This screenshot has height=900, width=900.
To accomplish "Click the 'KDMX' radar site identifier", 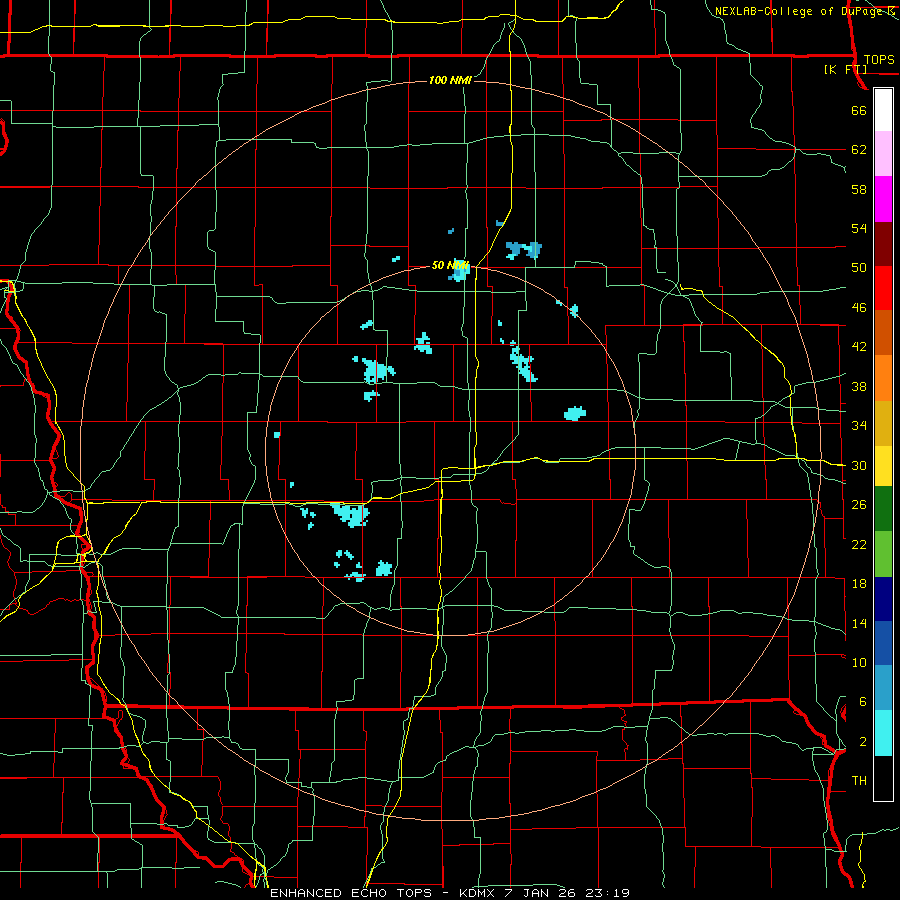I will [x=477, y=893].
